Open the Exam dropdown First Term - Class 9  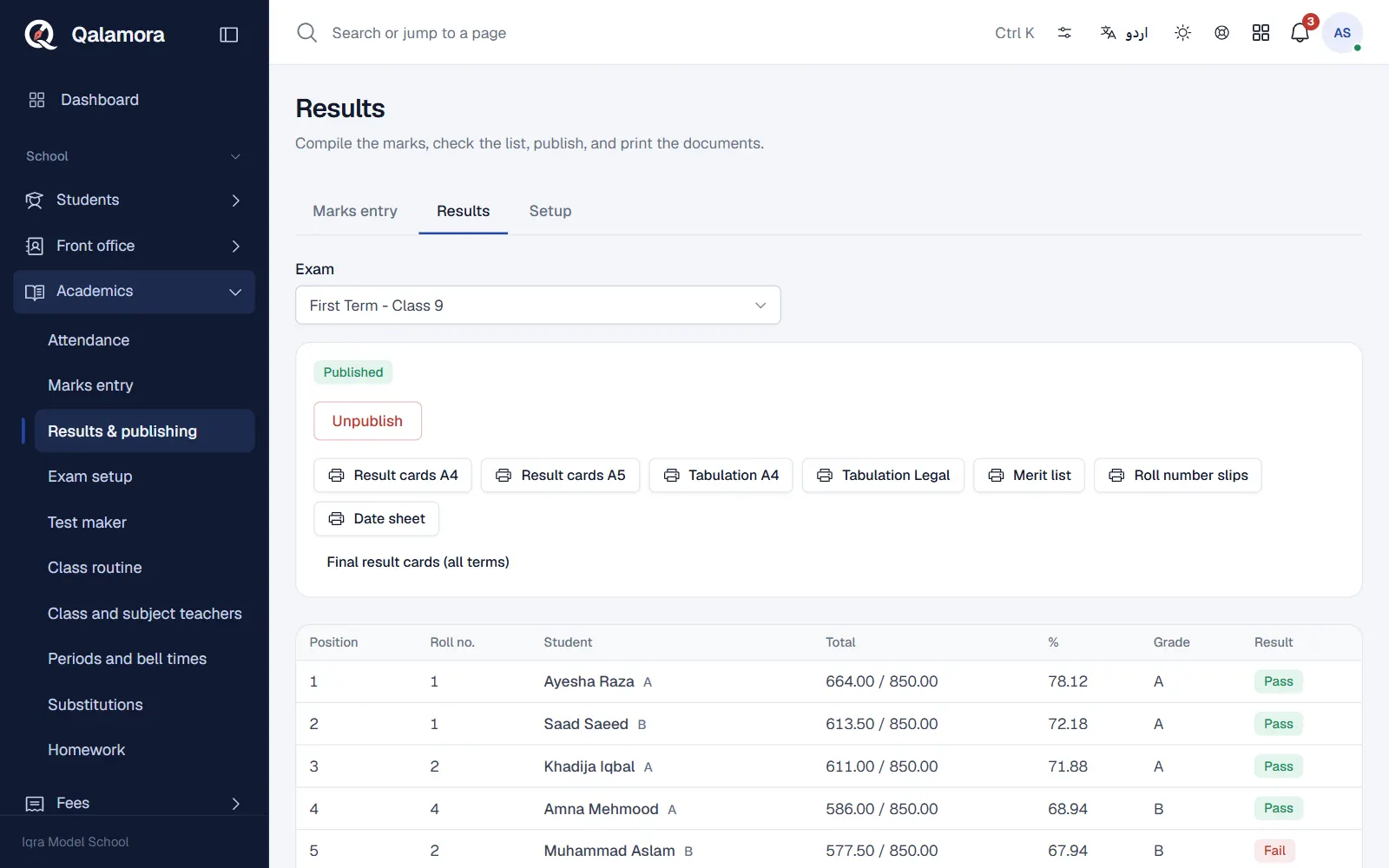coord(537,306)
